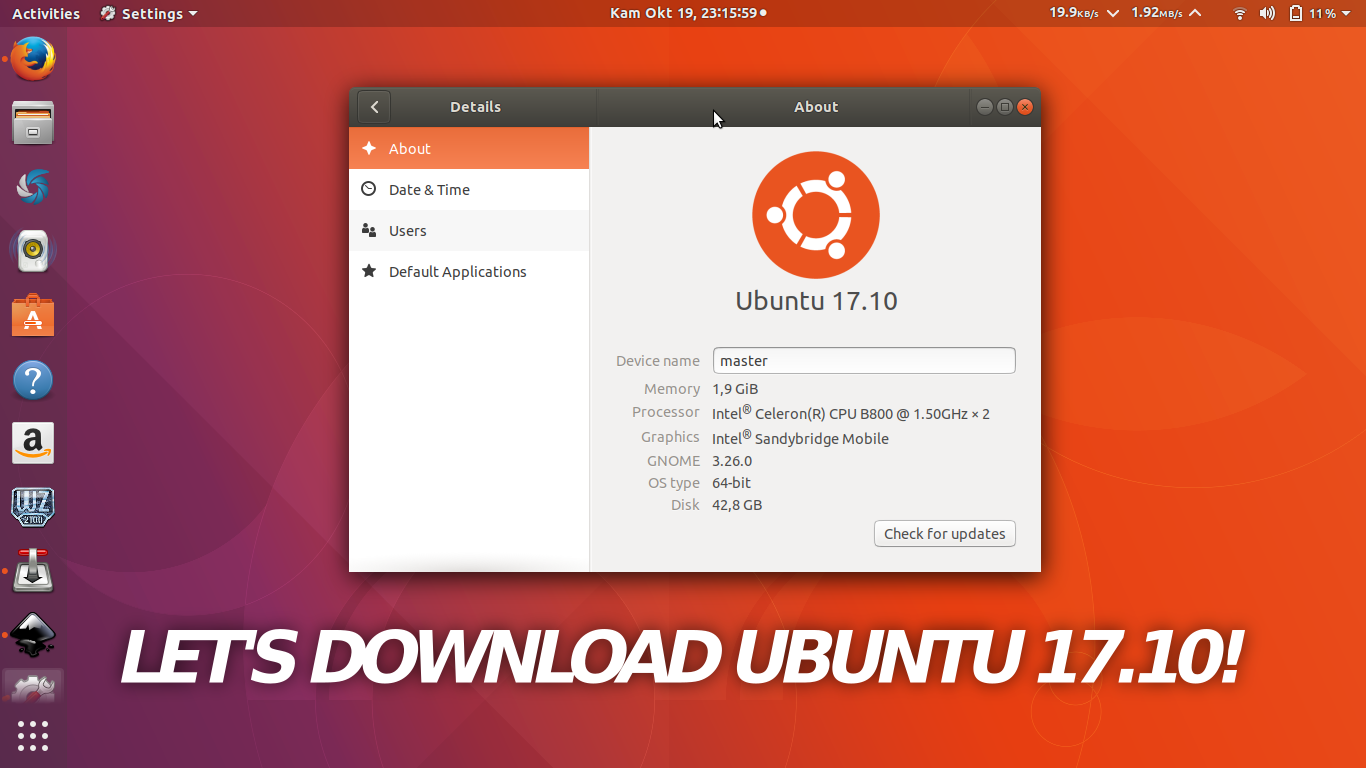Click the battery icon in top bar
Image resolution: width=1366 pixels, height=768 pixels.
tap(1296, 13)
